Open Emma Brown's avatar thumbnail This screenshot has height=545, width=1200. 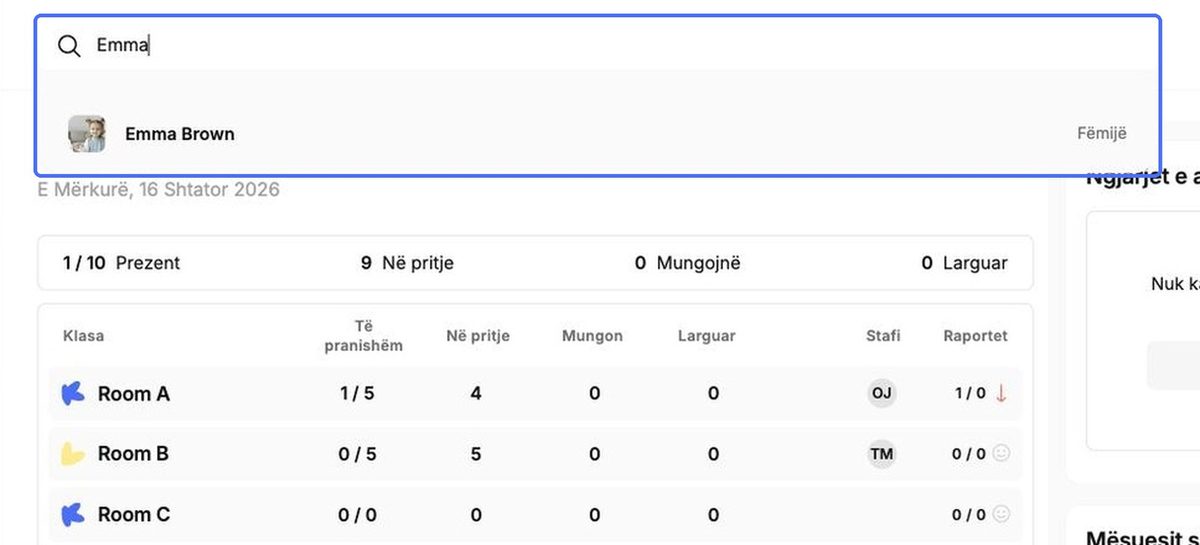click(x=87, y=134)
